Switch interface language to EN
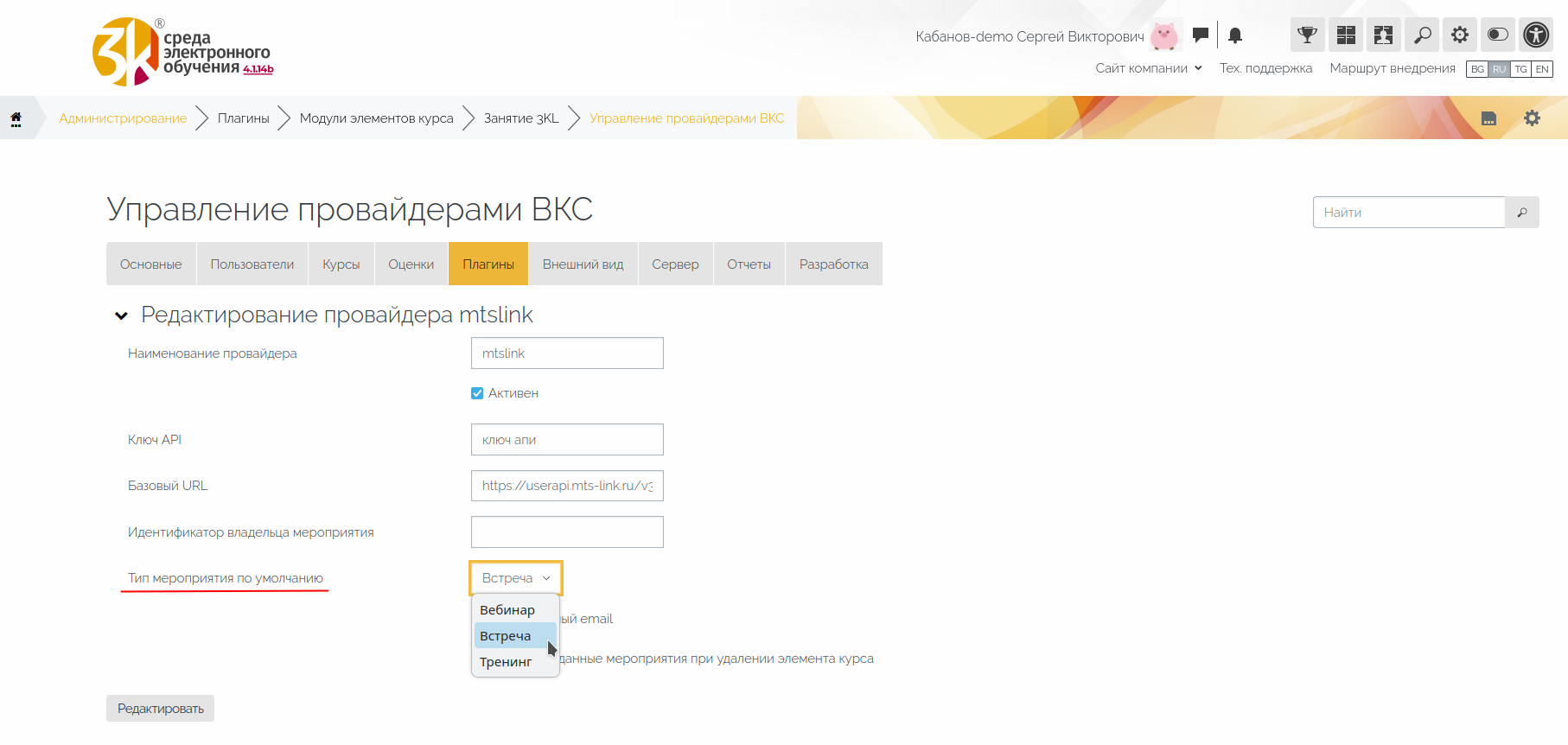The height and width of the screenshot is (745, 1568). coord(1542,69)
